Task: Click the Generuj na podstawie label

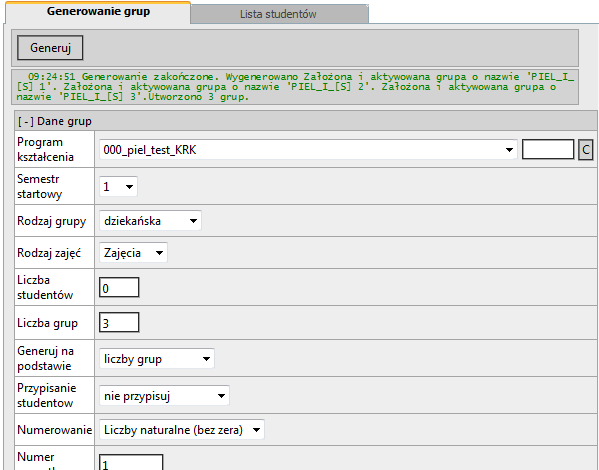Action: point(45,358)
